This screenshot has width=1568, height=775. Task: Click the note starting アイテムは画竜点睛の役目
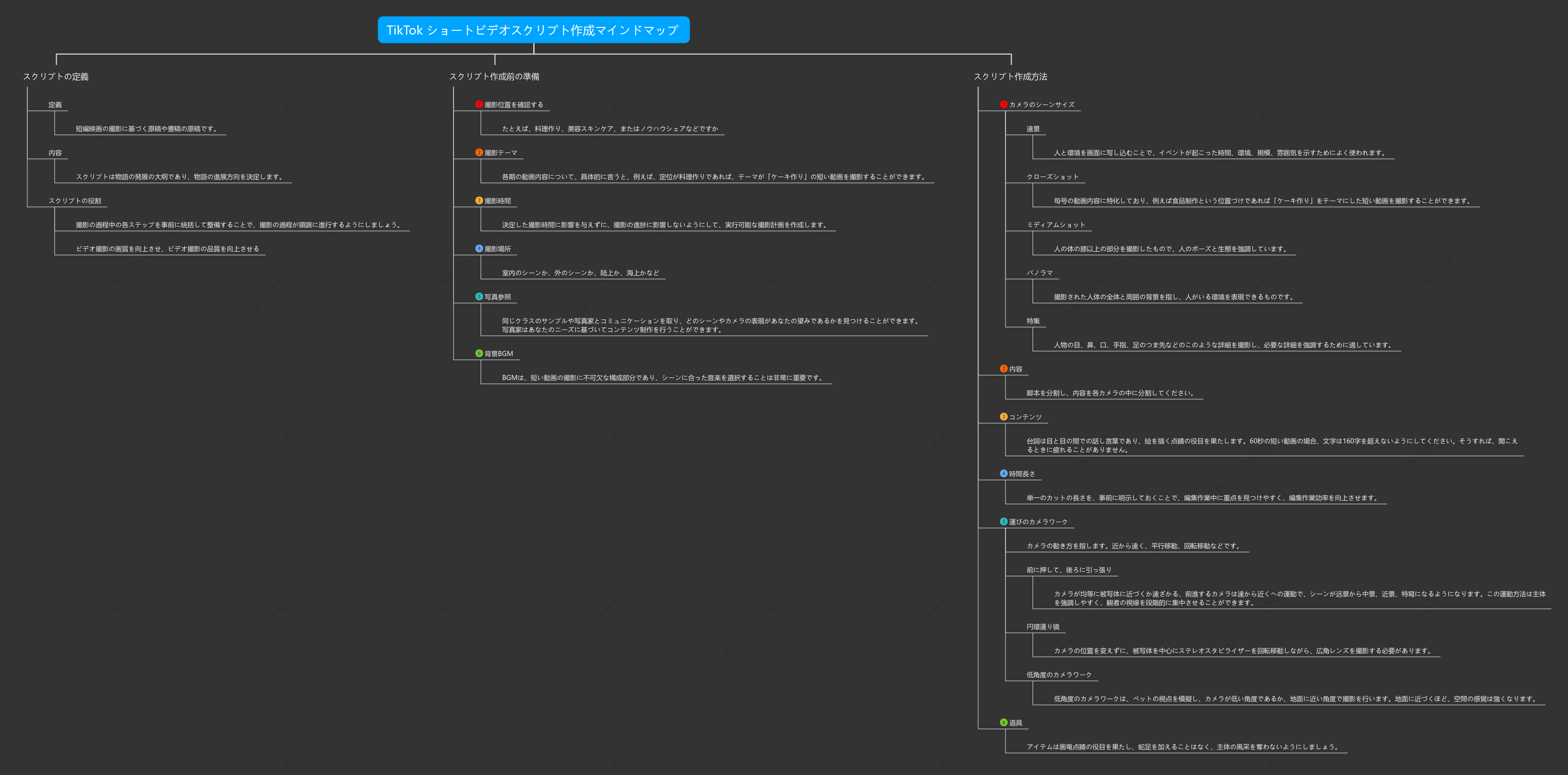point(1184,747)
